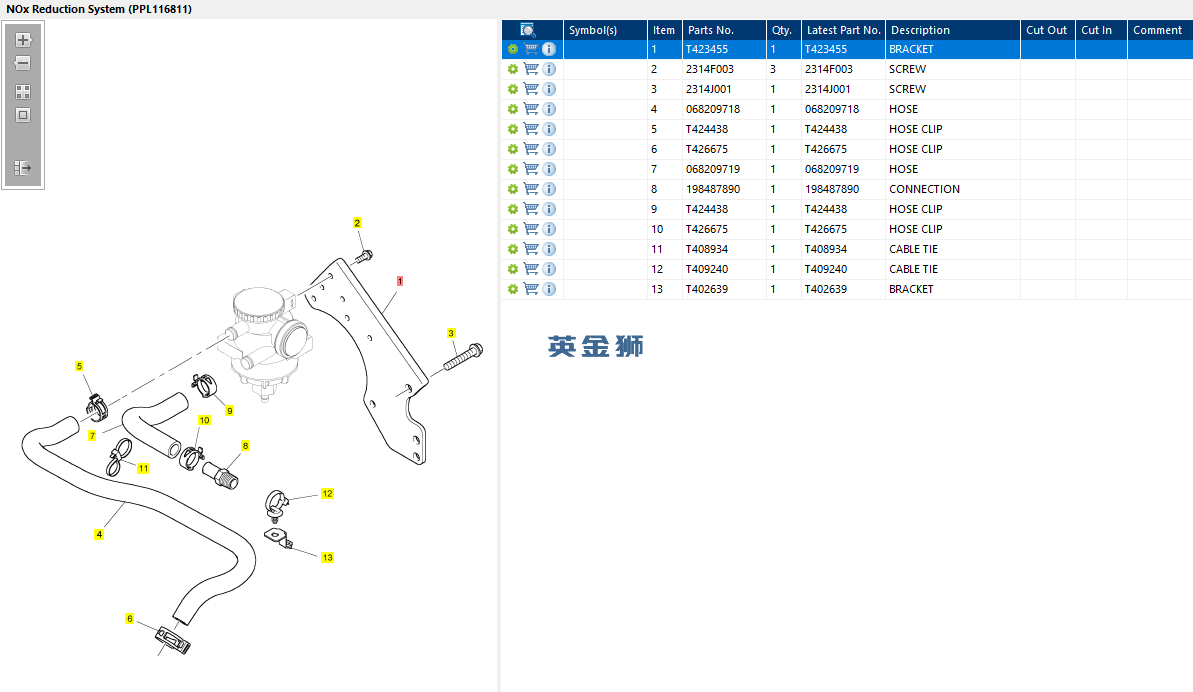Click green gear for item 10 HOSE CLIP
1193x692 pixels.
coord(513,229)
